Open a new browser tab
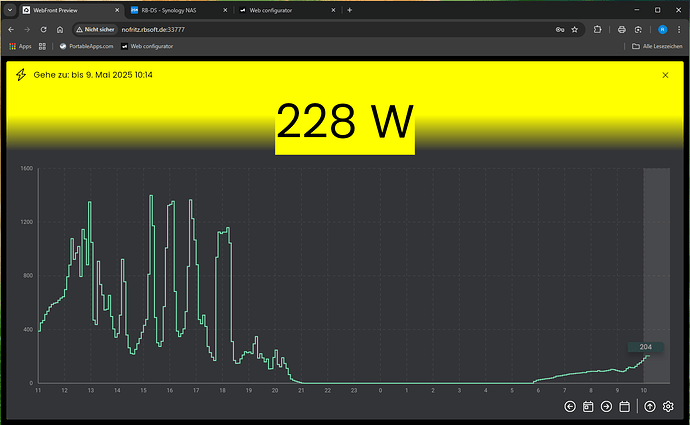The image size is (690, 425). point(349,10)
